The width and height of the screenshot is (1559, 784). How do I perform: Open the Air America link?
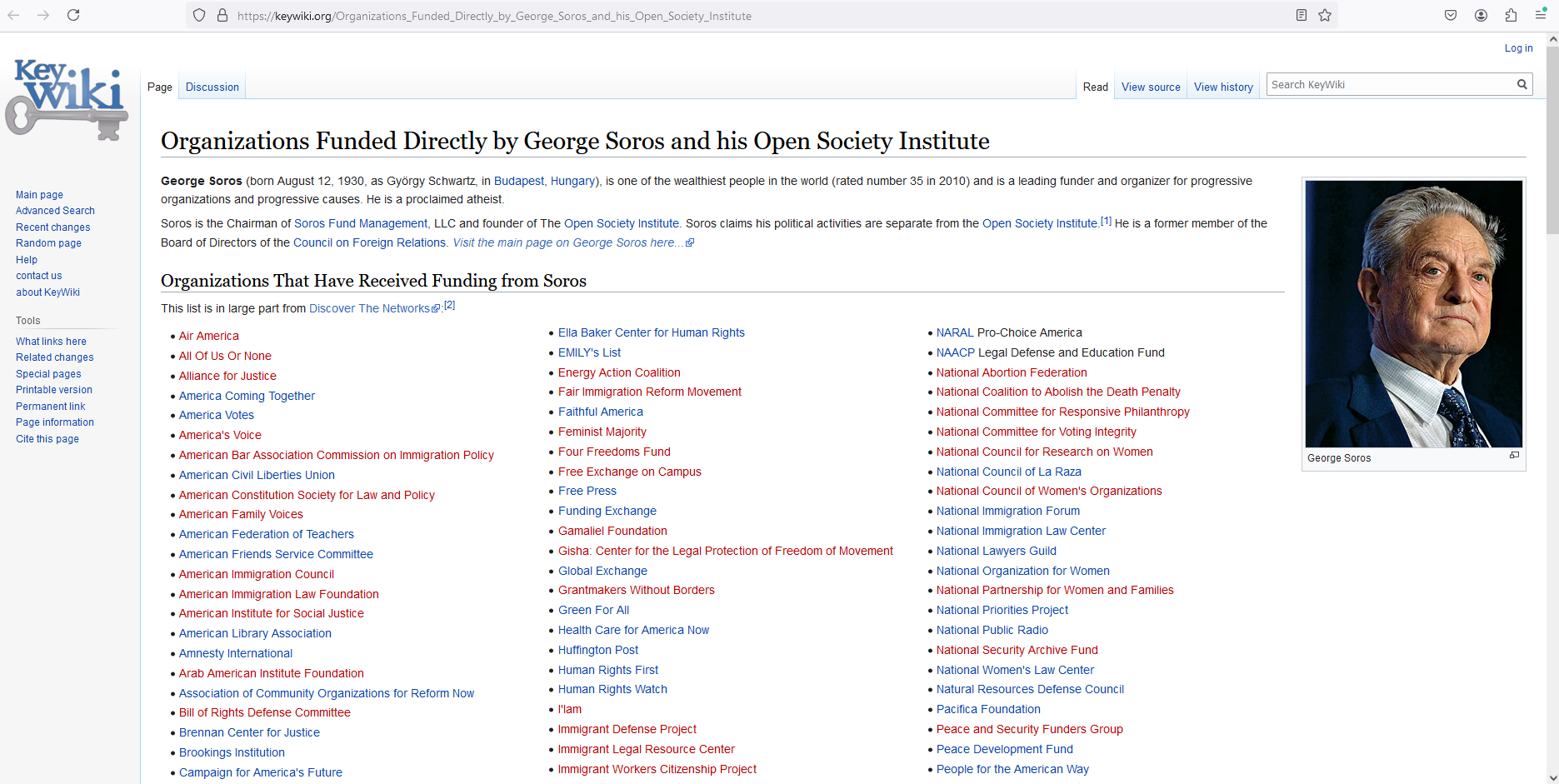208,336
